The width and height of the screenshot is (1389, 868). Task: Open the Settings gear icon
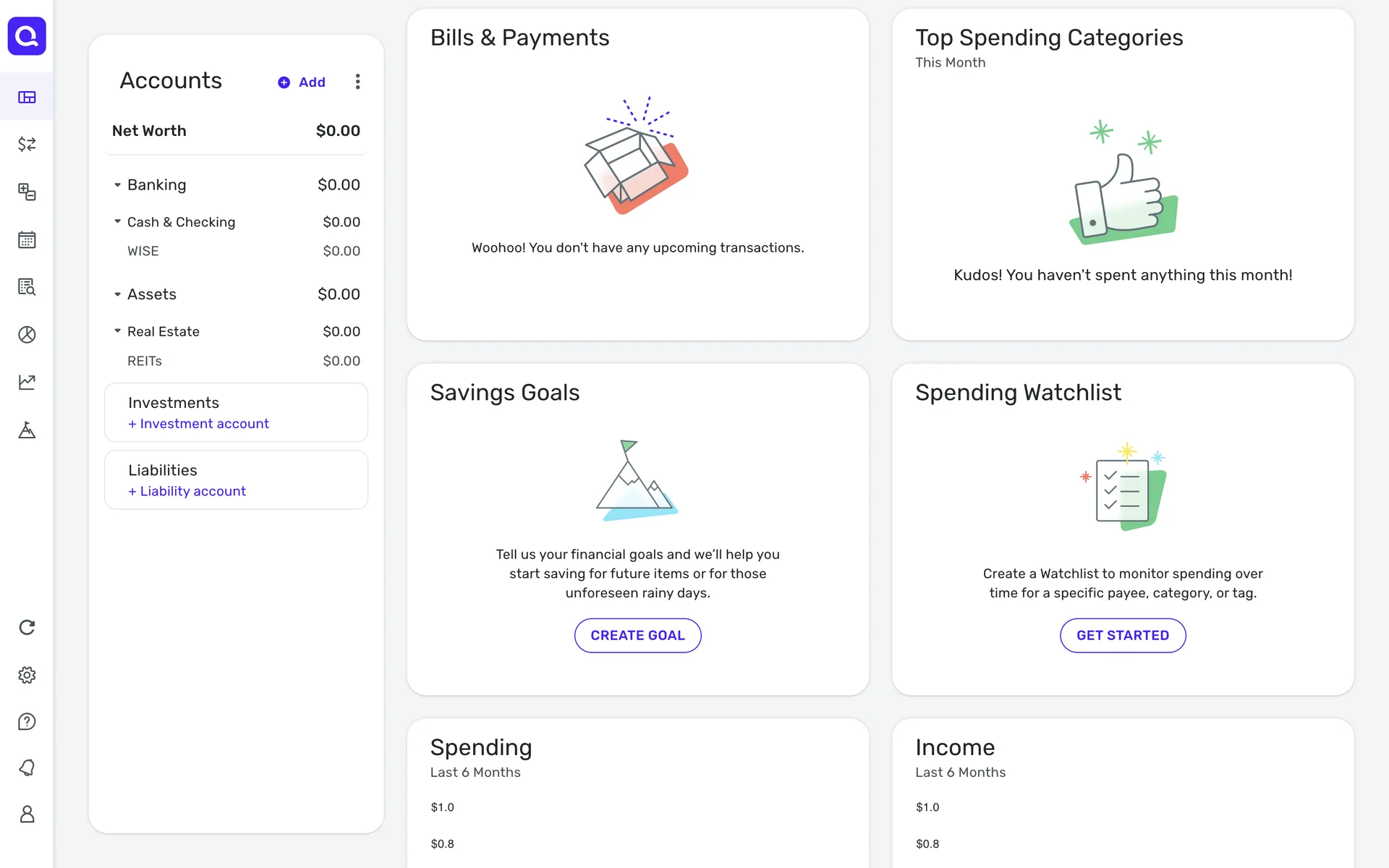tap(27, 675)
